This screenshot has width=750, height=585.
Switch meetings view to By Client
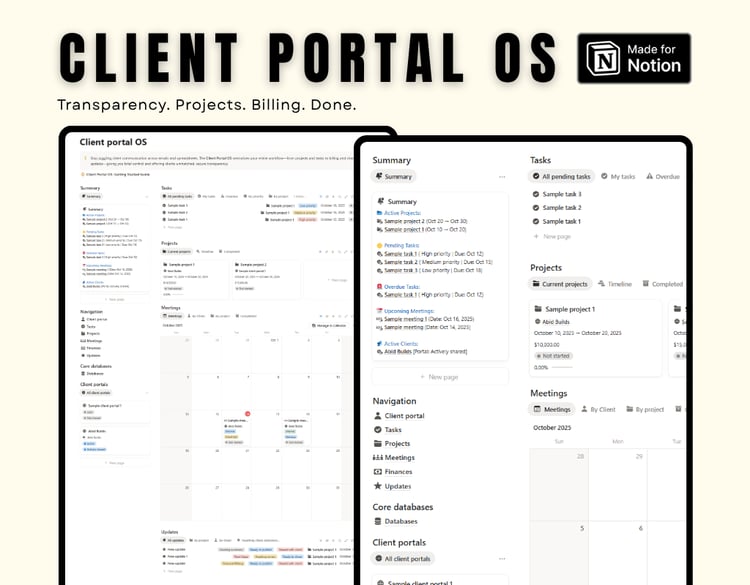coord(598,409)
